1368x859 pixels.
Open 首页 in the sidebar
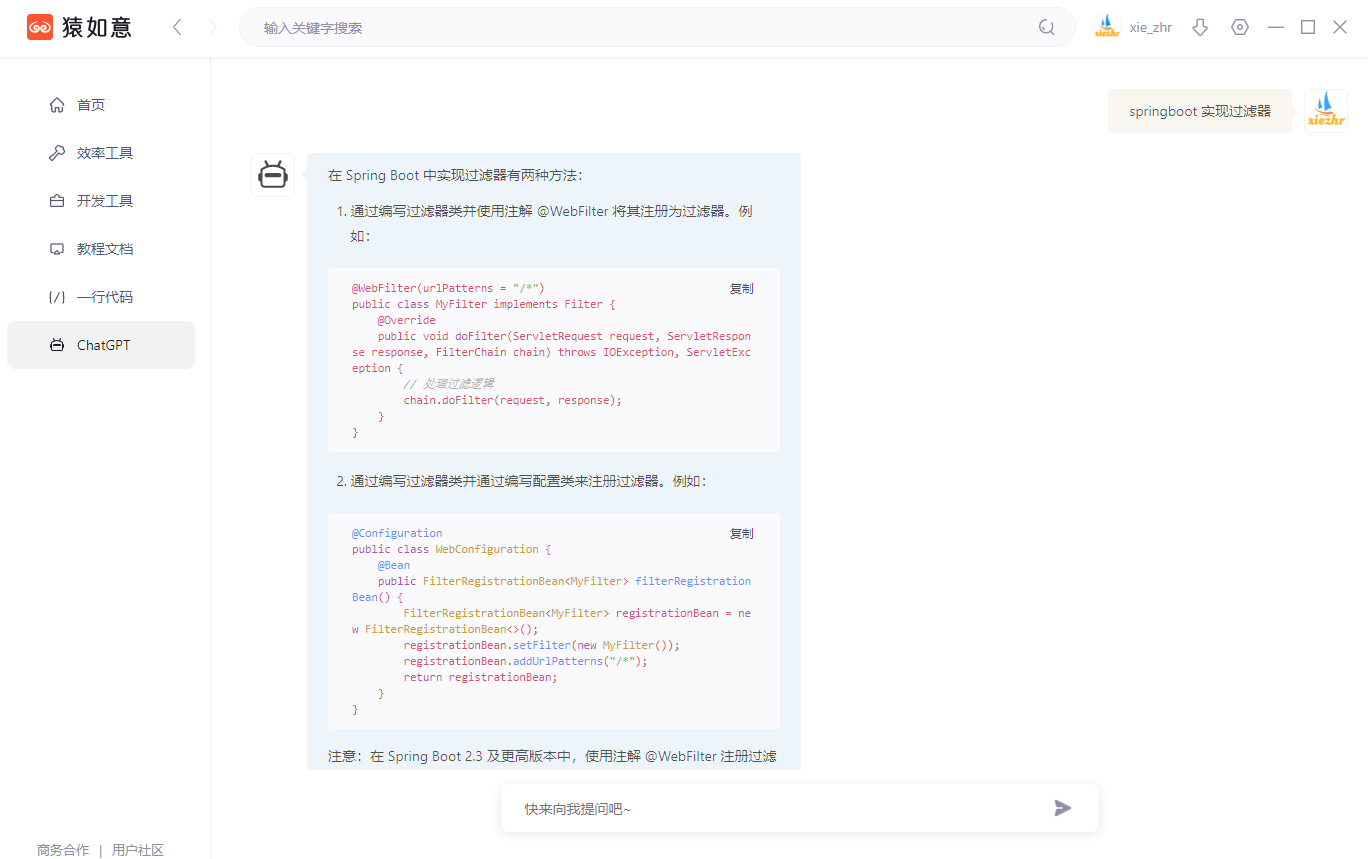point(91,105)
